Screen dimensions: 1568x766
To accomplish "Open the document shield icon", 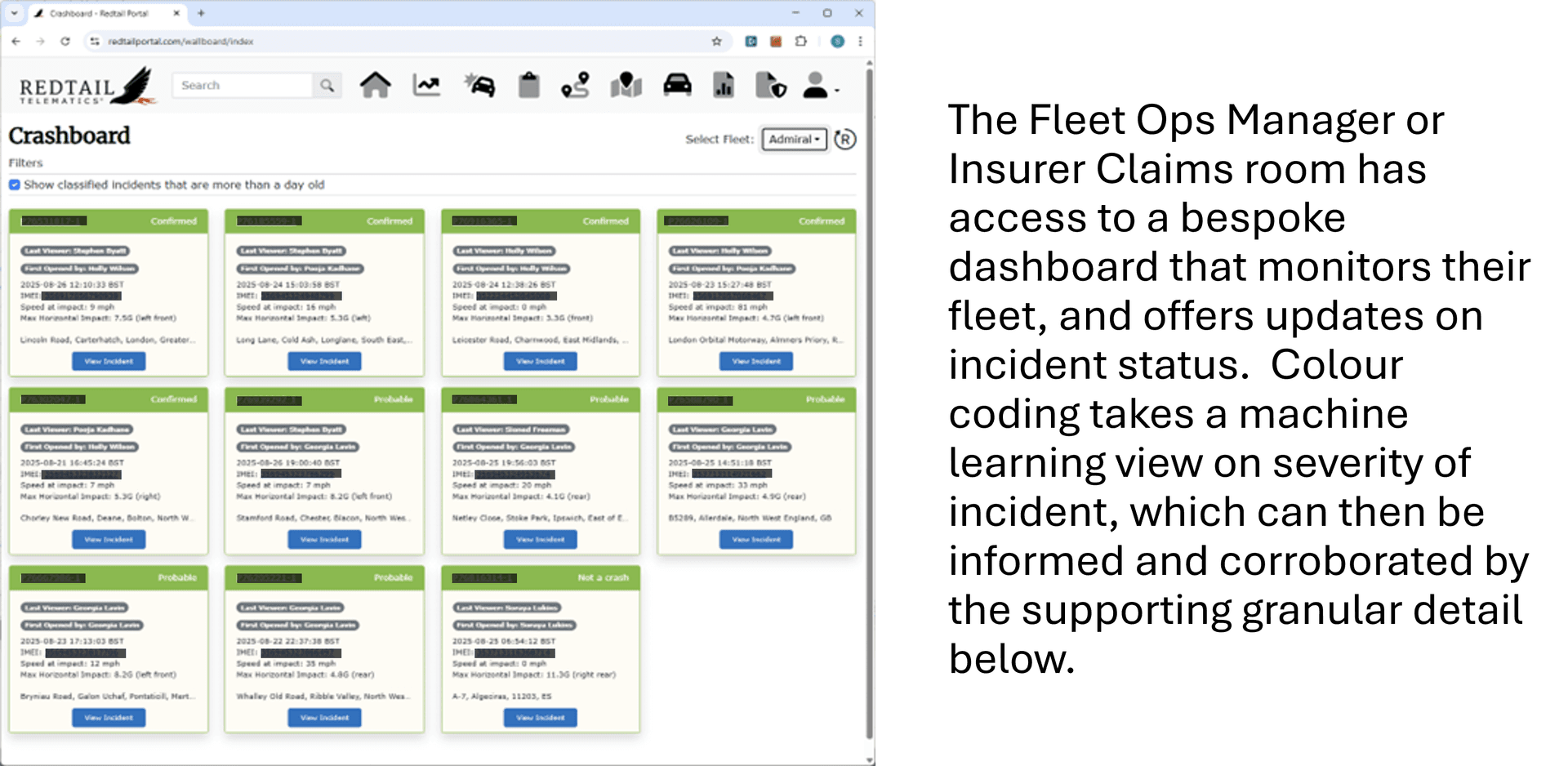I will (x=770, y=85).
